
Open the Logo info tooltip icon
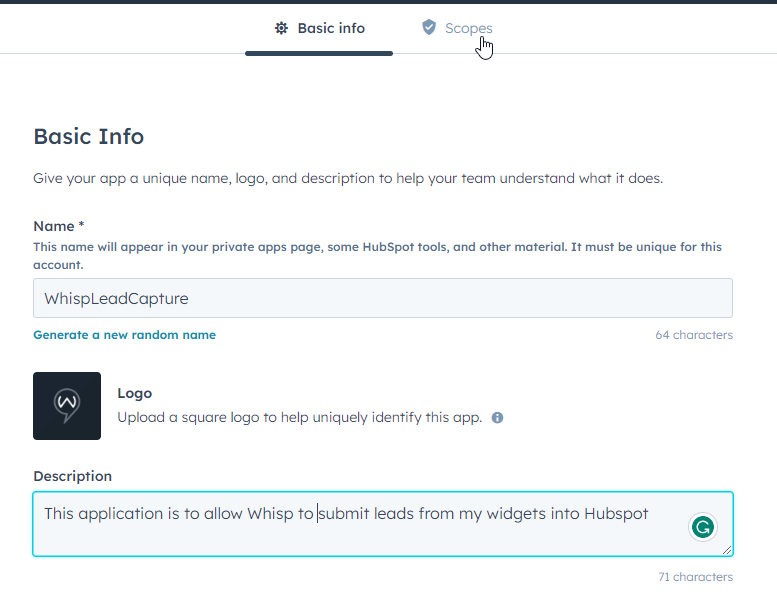pos(497,418)
